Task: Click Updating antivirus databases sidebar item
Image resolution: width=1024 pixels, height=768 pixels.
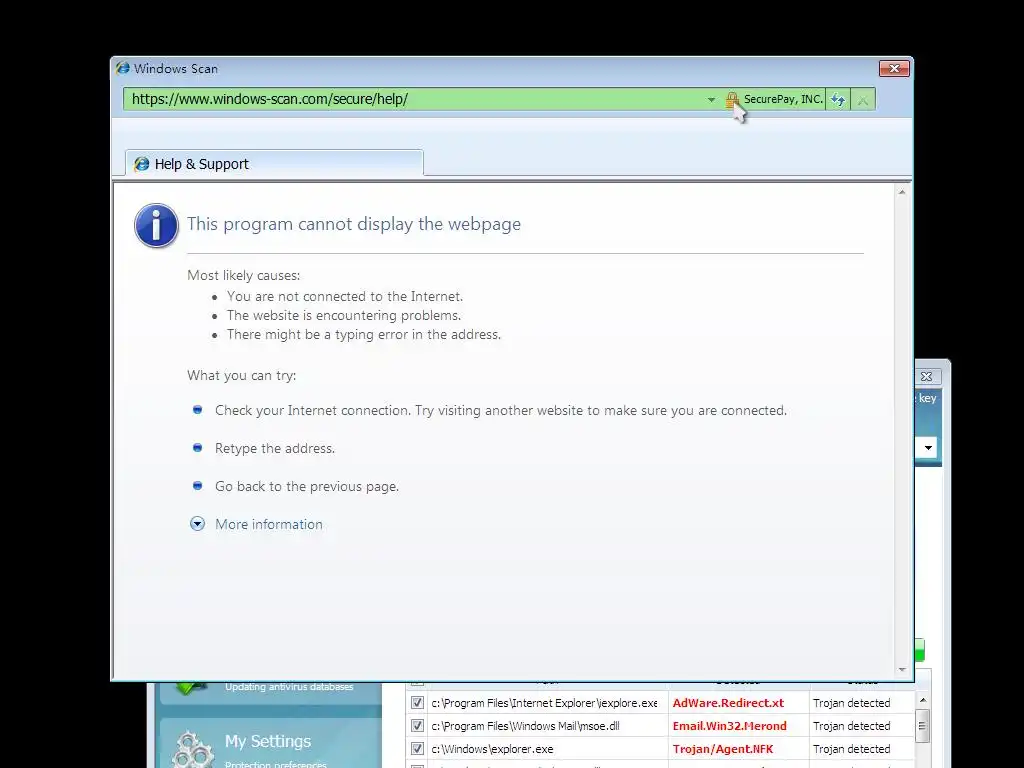Action: click(289, 687)
